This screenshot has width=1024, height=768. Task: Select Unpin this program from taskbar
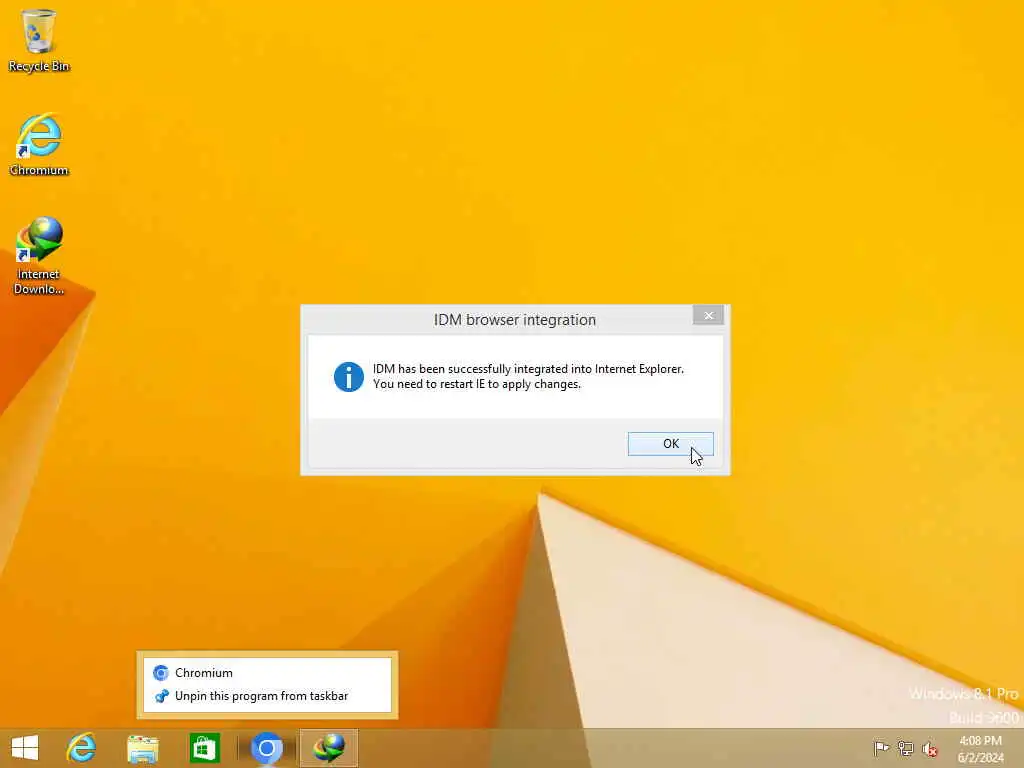pyautogui.click(x=267, y=696)
